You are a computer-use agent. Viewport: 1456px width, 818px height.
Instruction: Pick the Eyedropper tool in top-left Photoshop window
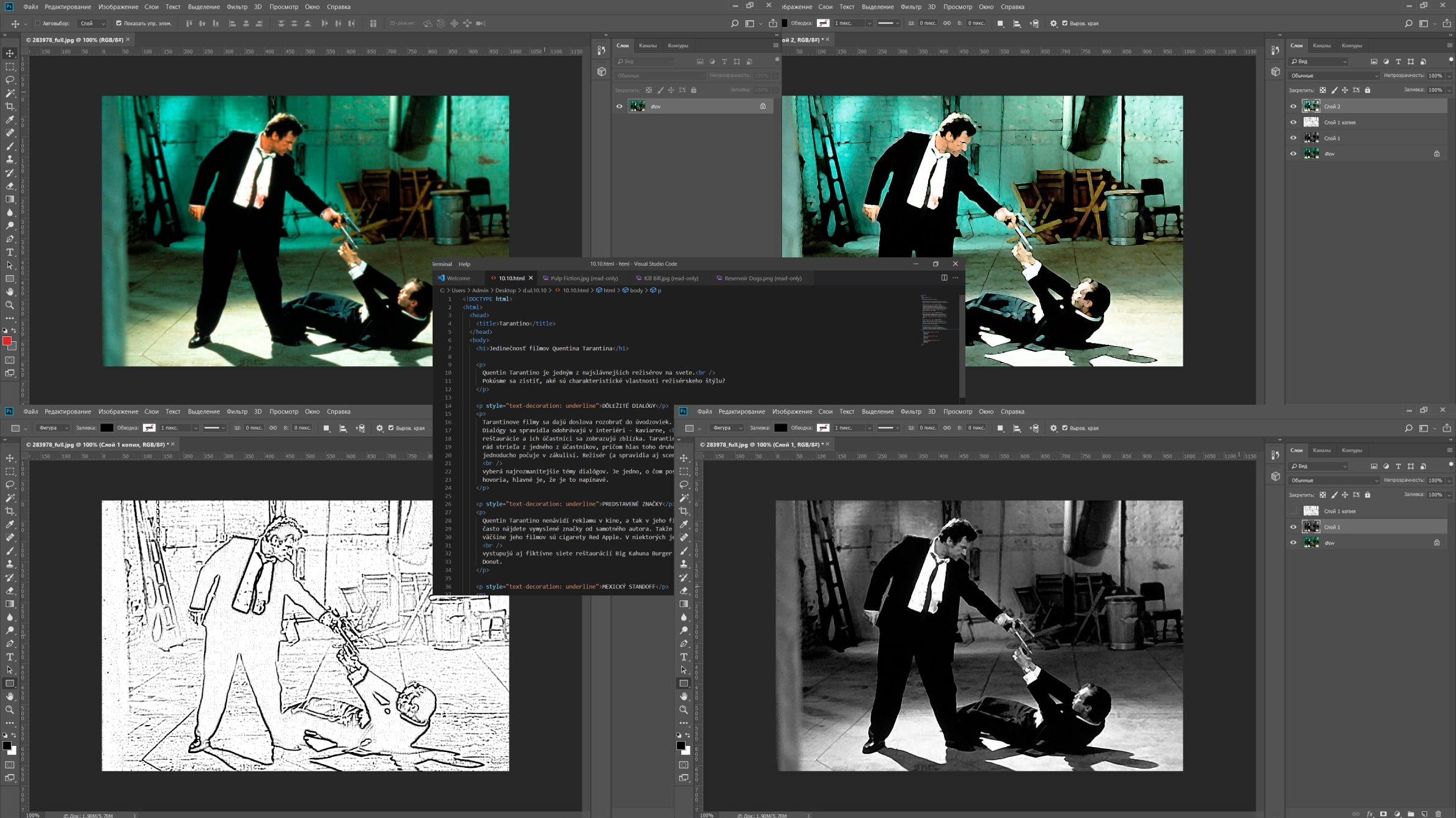click(10, 120)
